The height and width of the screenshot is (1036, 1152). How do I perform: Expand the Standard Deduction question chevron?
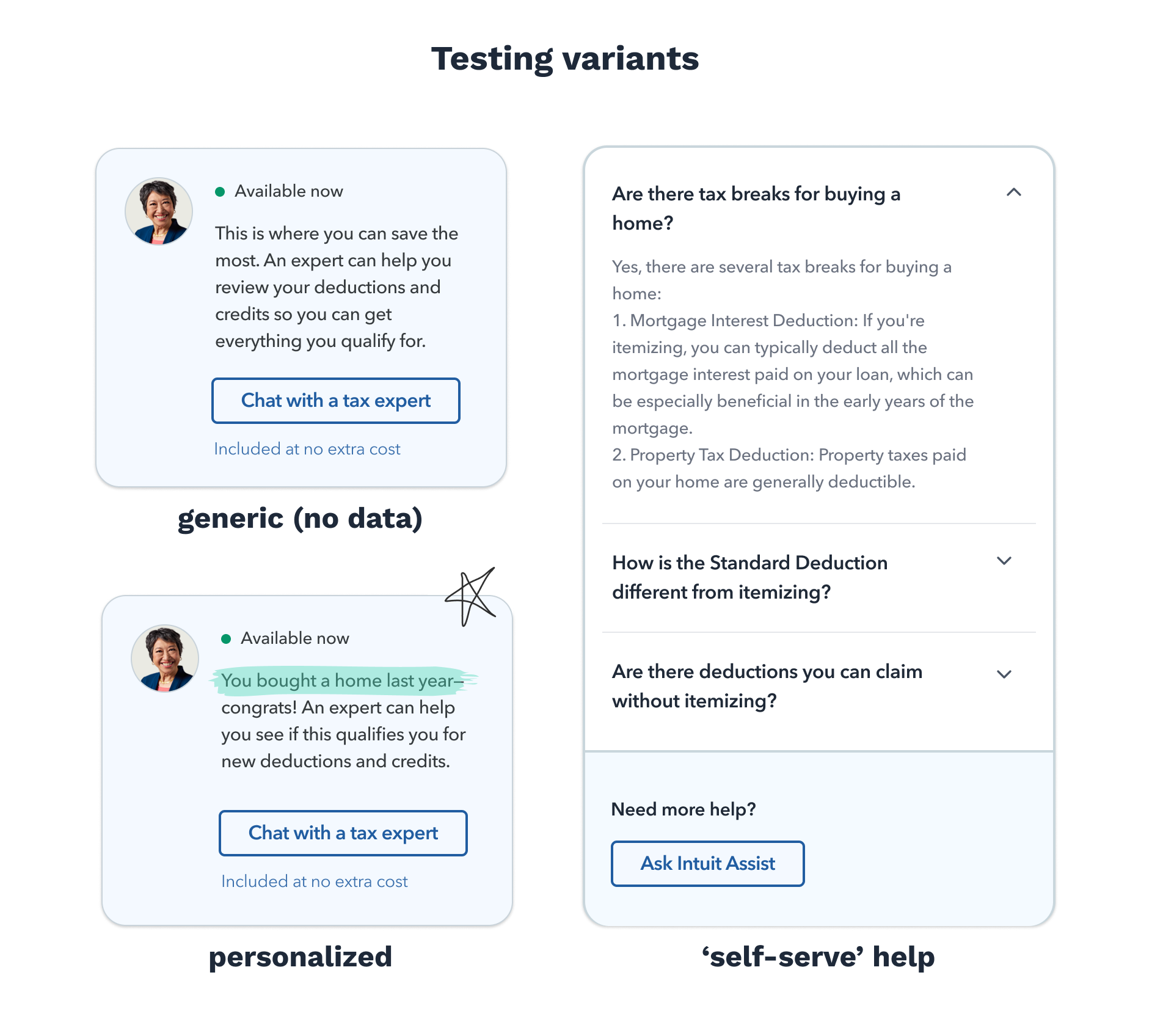tap(1004, 561)
